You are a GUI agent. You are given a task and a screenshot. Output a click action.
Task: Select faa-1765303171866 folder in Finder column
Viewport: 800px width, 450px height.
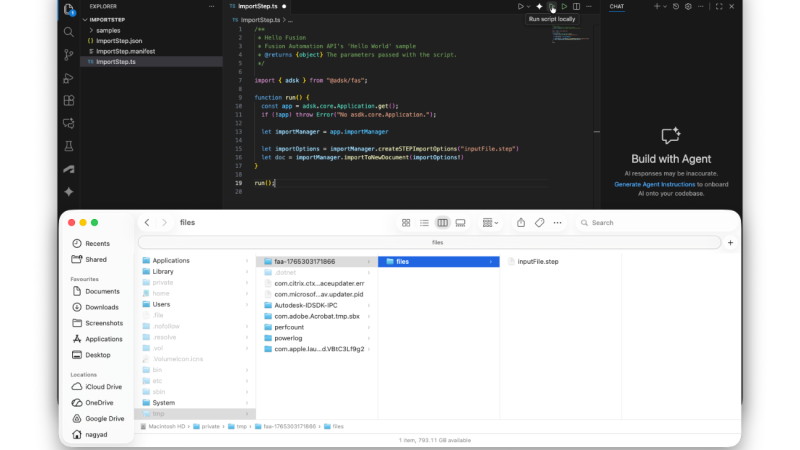tap(316, 261)
